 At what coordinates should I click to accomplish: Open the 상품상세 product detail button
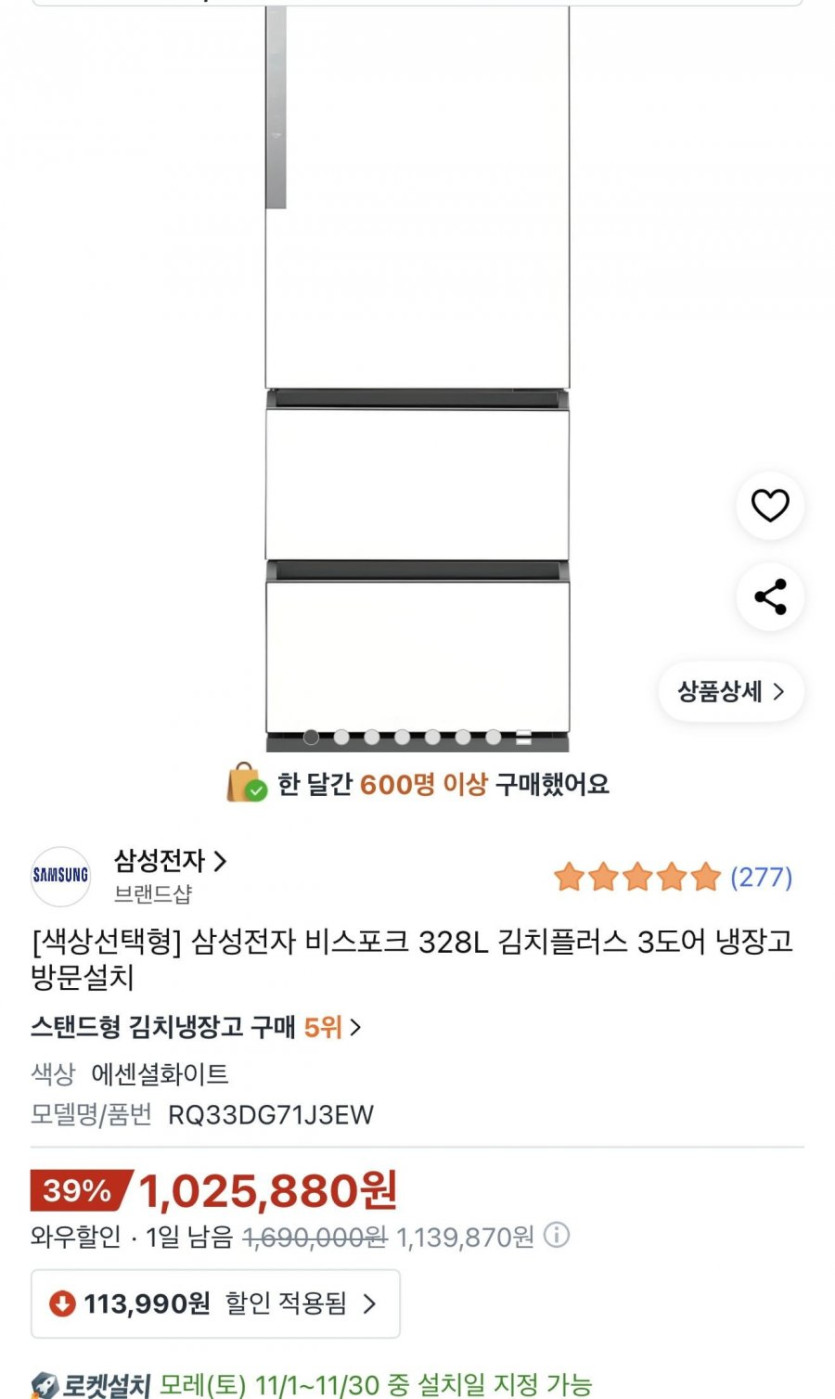[x=731, y=691]
